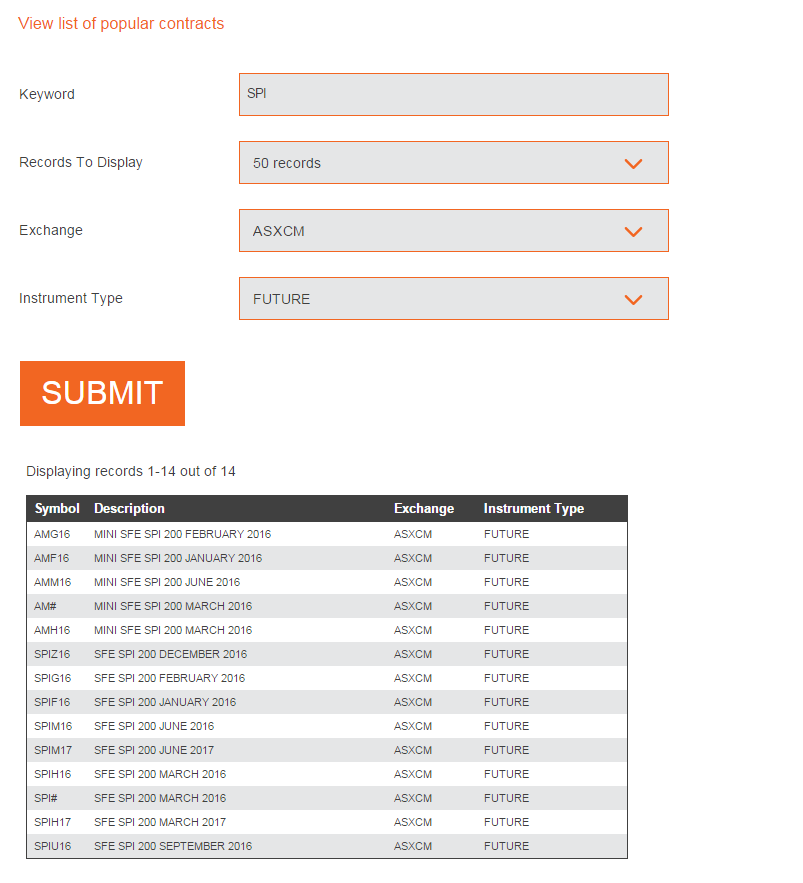
Task: Expand the Exchange dropdown chevron
Action: 633,231
